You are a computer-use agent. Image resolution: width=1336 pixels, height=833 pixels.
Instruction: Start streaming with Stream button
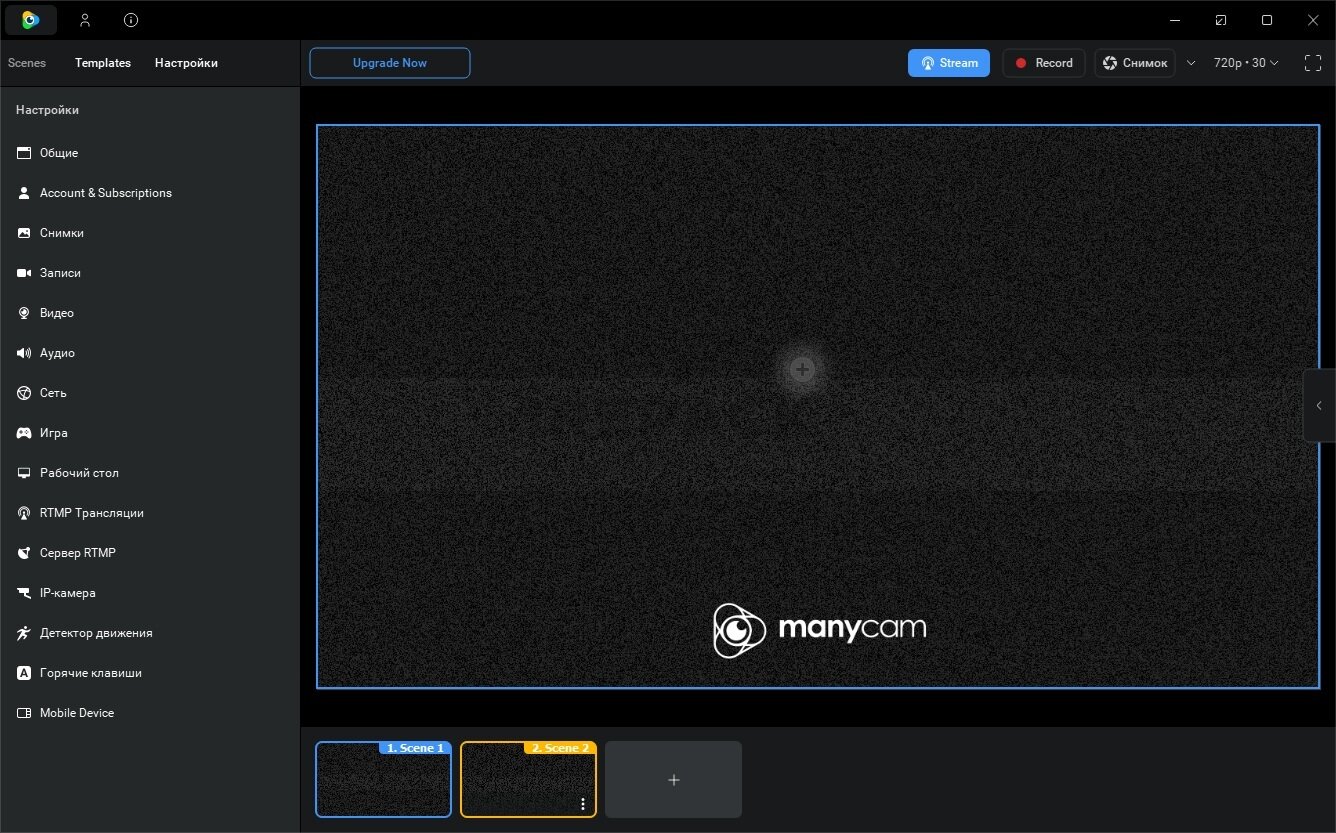(x=949, y=63)
